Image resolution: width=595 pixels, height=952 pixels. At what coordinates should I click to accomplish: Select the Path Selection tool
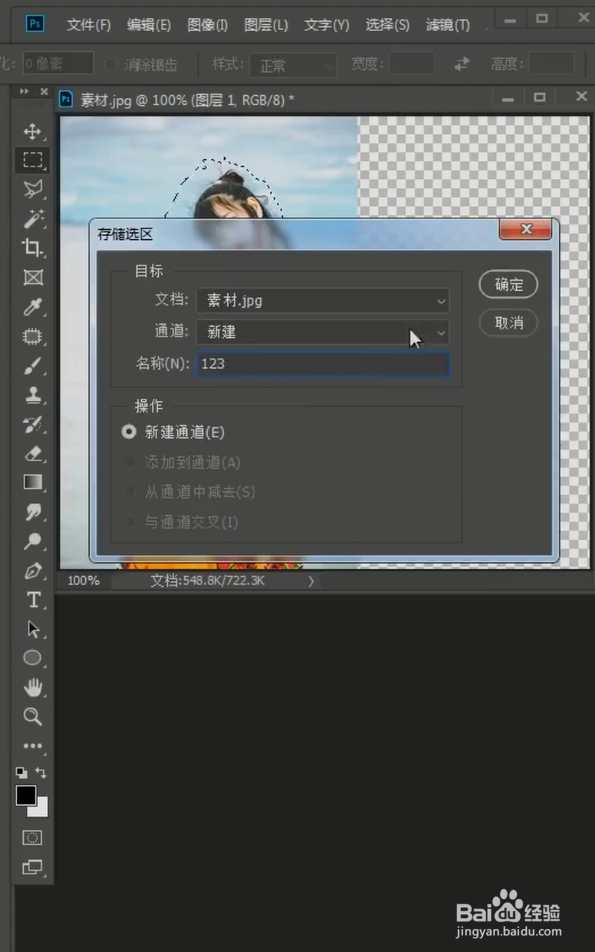click(32, 629)
